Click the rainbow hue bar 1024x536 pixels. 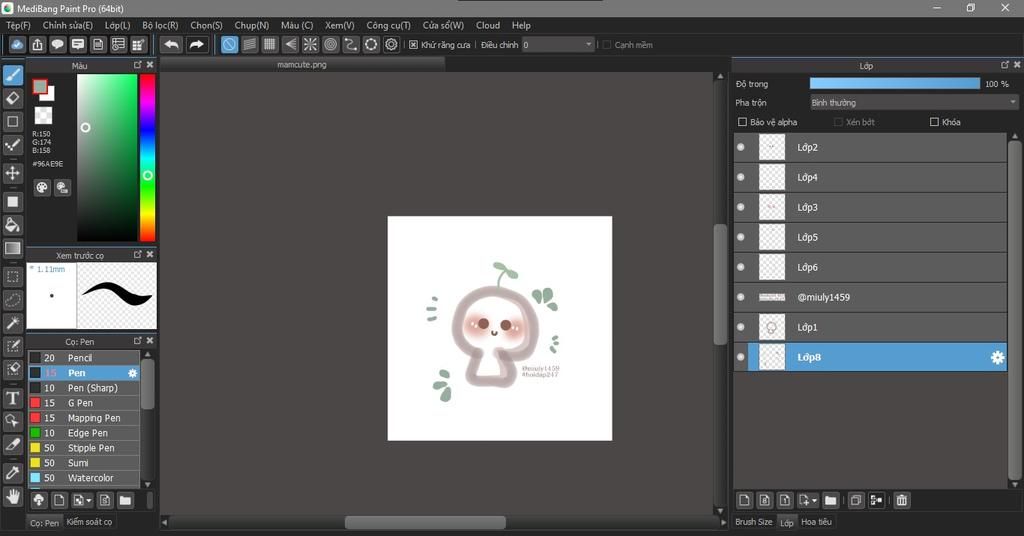pos(148,157)
